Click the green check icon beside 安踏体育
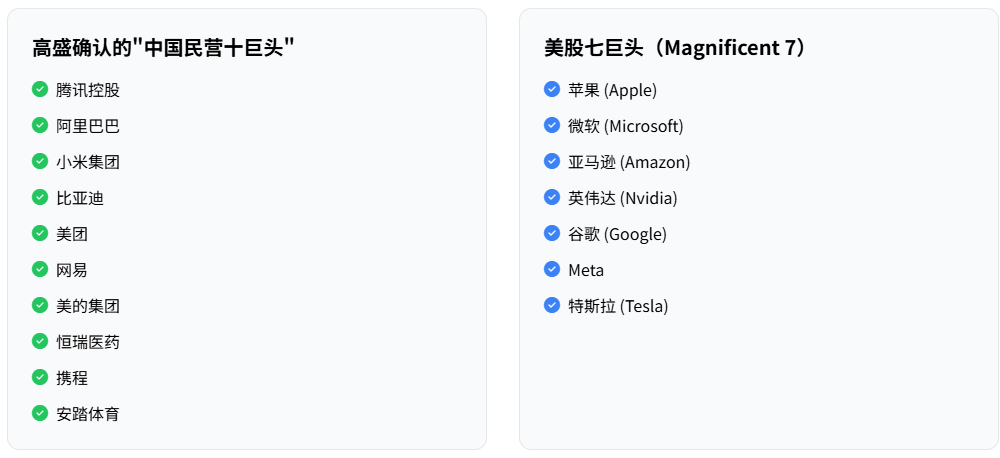 tap(40, 413)
